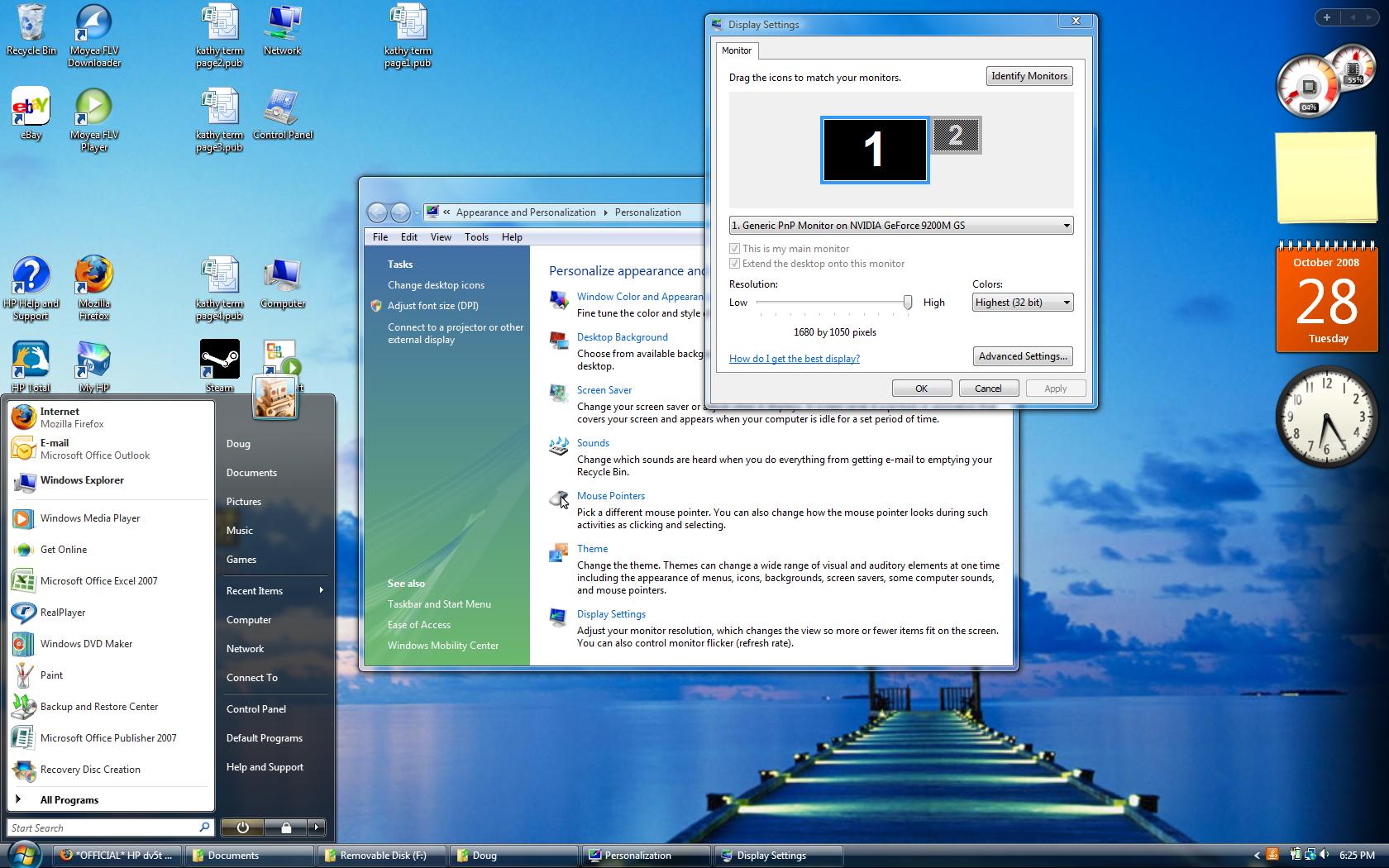The height and width of the screenshot is (868, 1389).
Task: Open the Tools menu in Personalization window
Action: point(476,237)
